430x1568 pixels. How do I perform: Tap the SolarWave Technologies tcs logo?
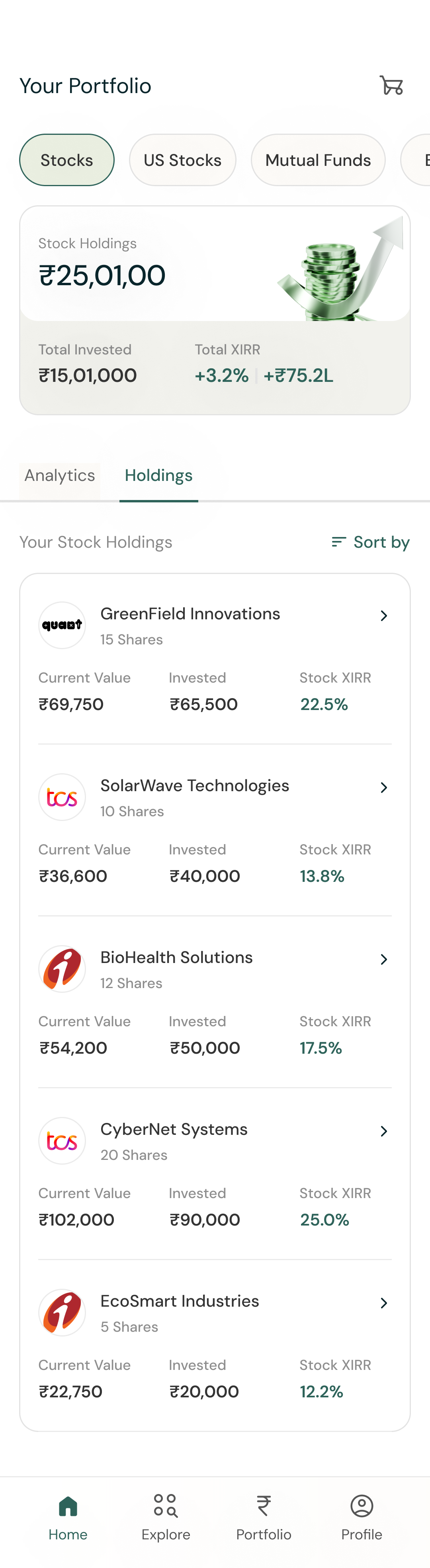tap(62, 797)
